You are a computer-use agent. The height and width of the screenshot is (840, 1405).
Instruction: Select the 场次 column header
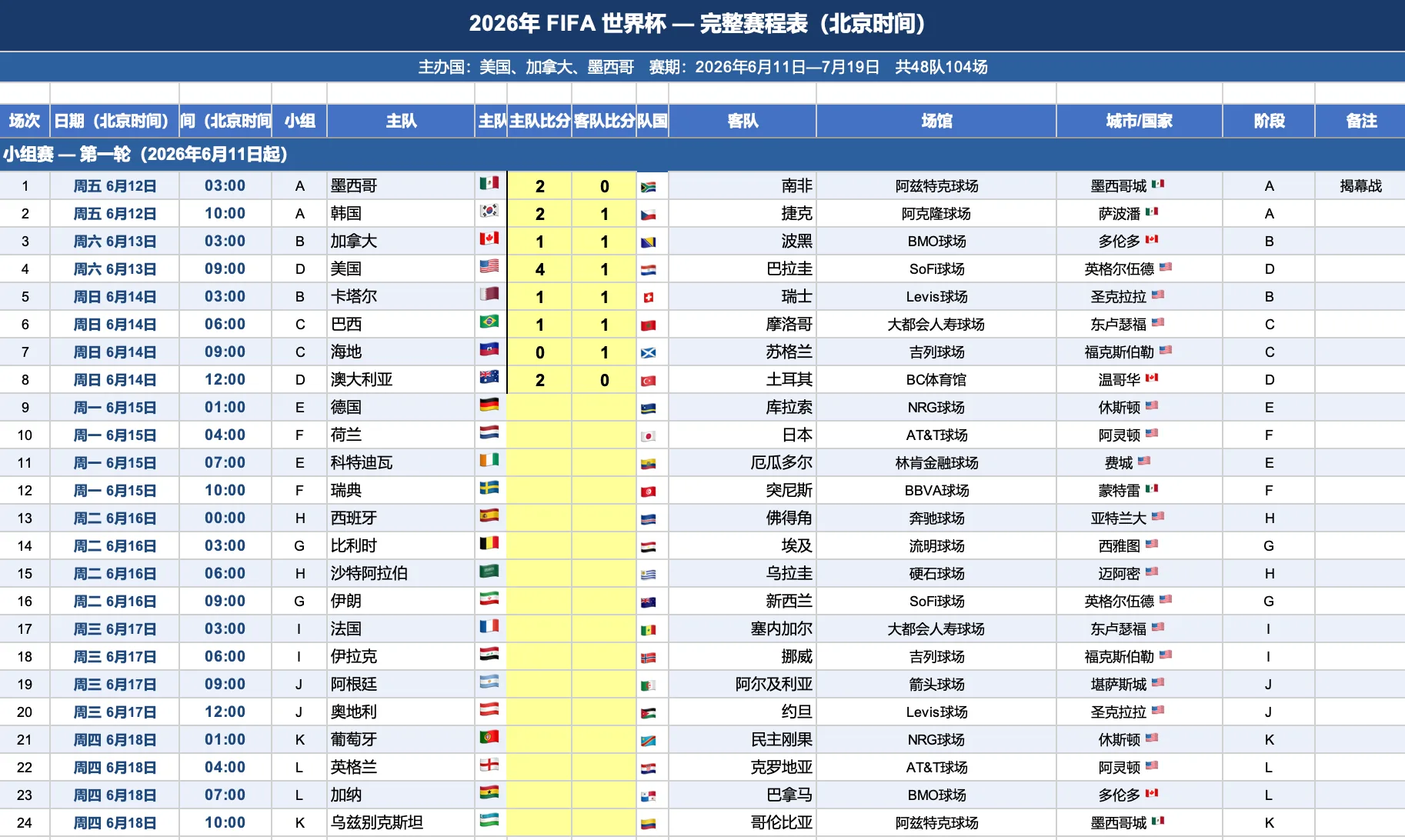coord(25,121)
